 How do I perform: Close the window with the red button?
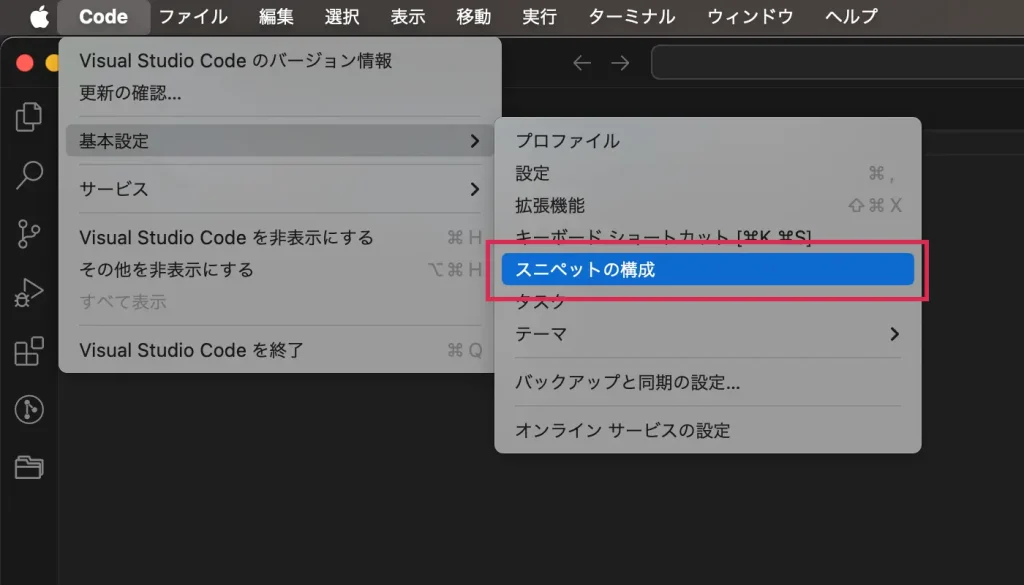click(25, 63)
